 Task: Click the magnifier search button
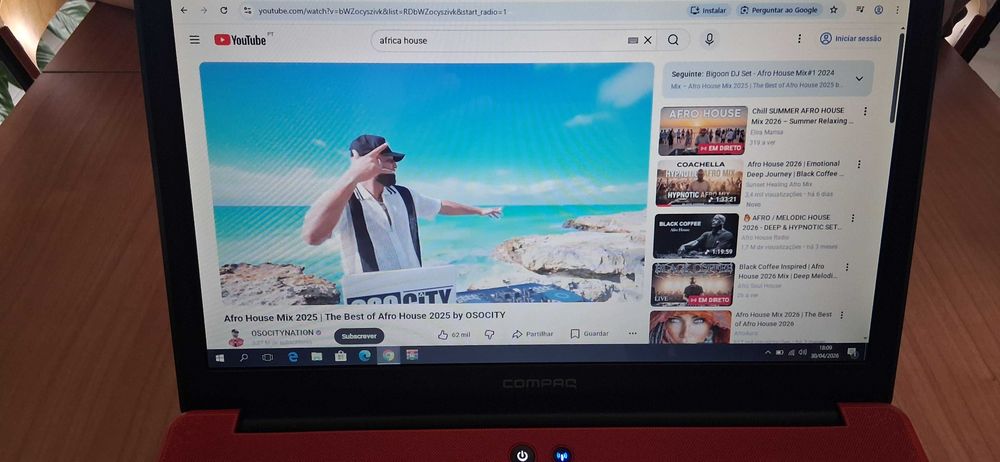(673, 40)
